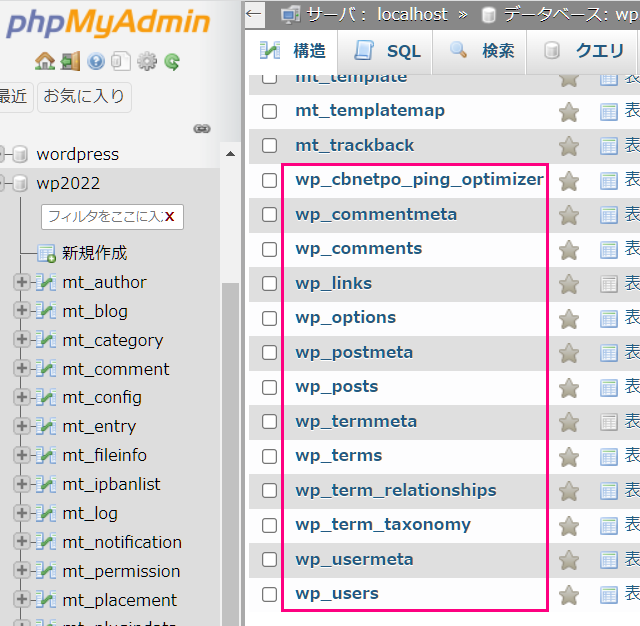640x626 pixels.
Task: Clear the filter with red X
Action: pos(170,217)
